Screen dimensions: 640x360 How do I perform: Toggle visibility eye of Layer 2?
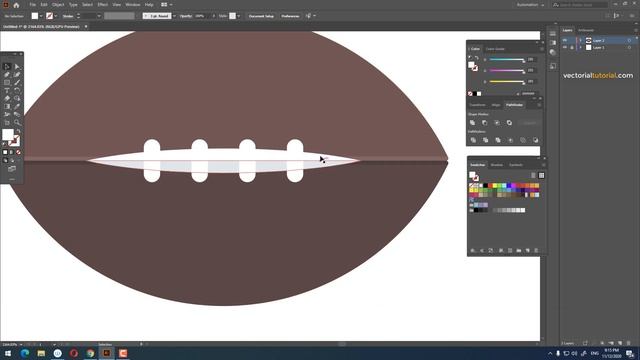tap(565, 40)
